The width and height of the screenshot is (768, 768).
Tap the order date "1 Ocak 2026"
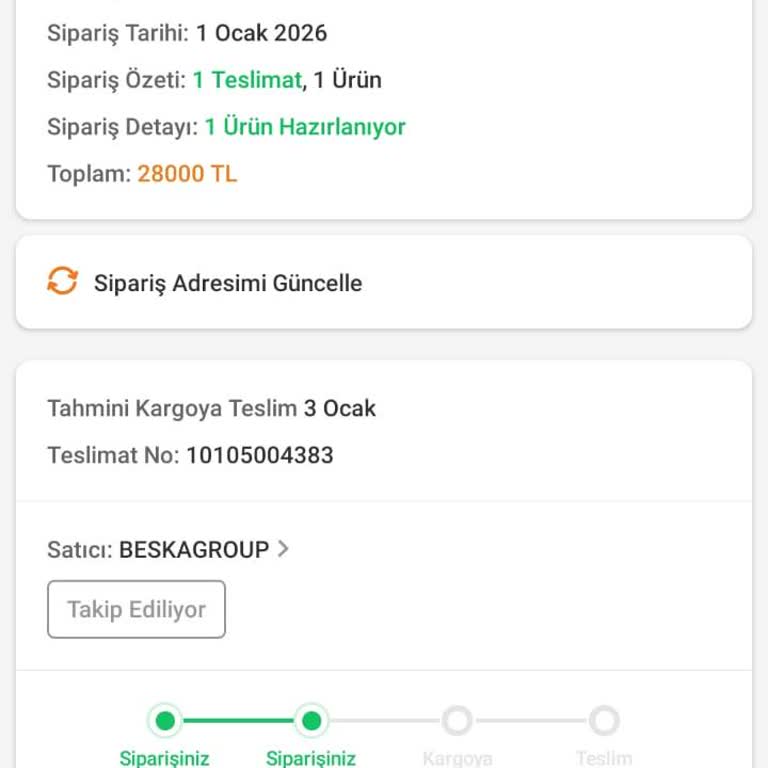(x=261, y=33)
